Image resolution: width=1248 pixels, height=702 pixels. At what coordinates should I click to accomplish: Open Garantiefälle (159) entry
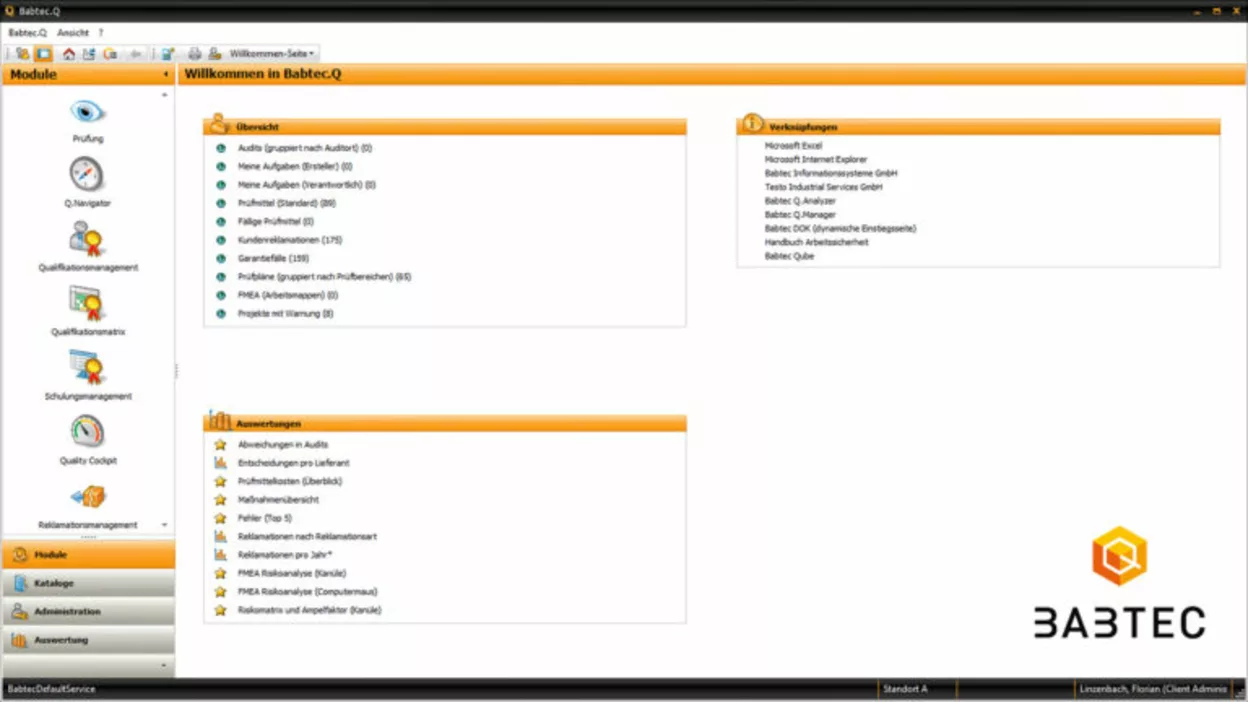(x=274, y=258)
